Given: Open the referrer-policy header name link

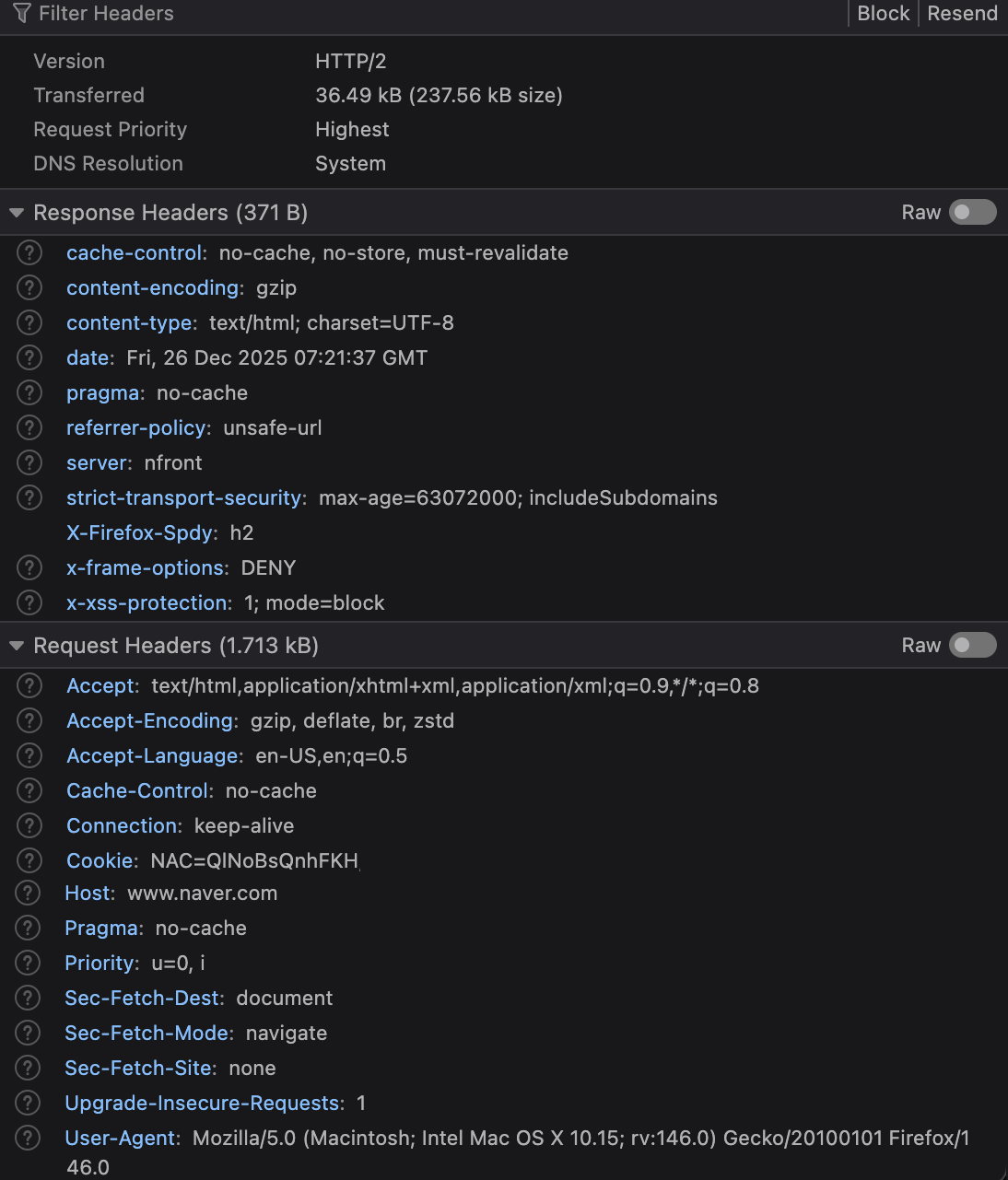Looking at the screenshot, I should click(135, 427).
